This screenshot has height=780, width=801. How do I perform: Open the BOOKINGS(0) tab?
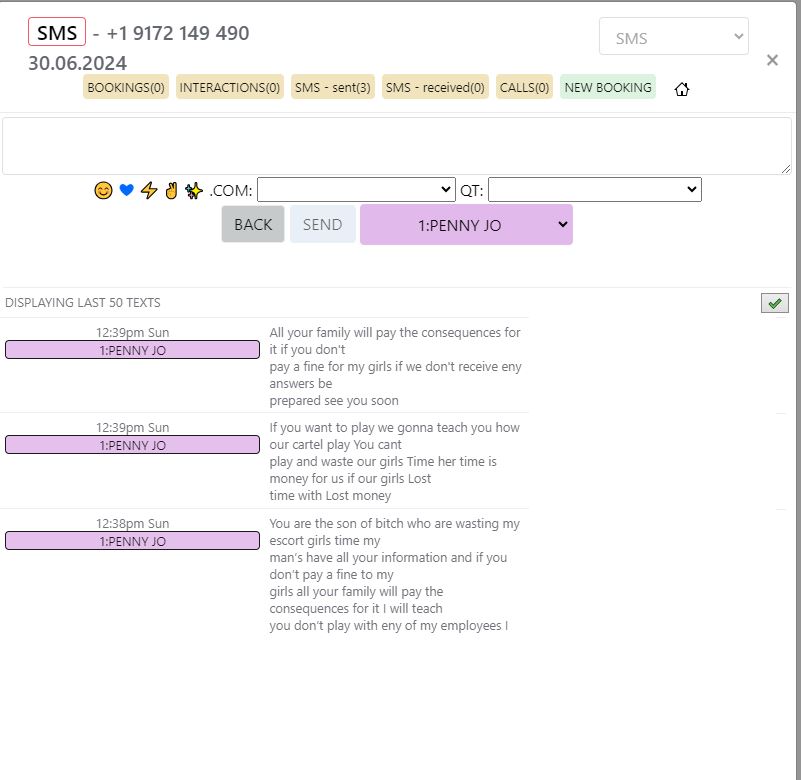click(126, 87)
